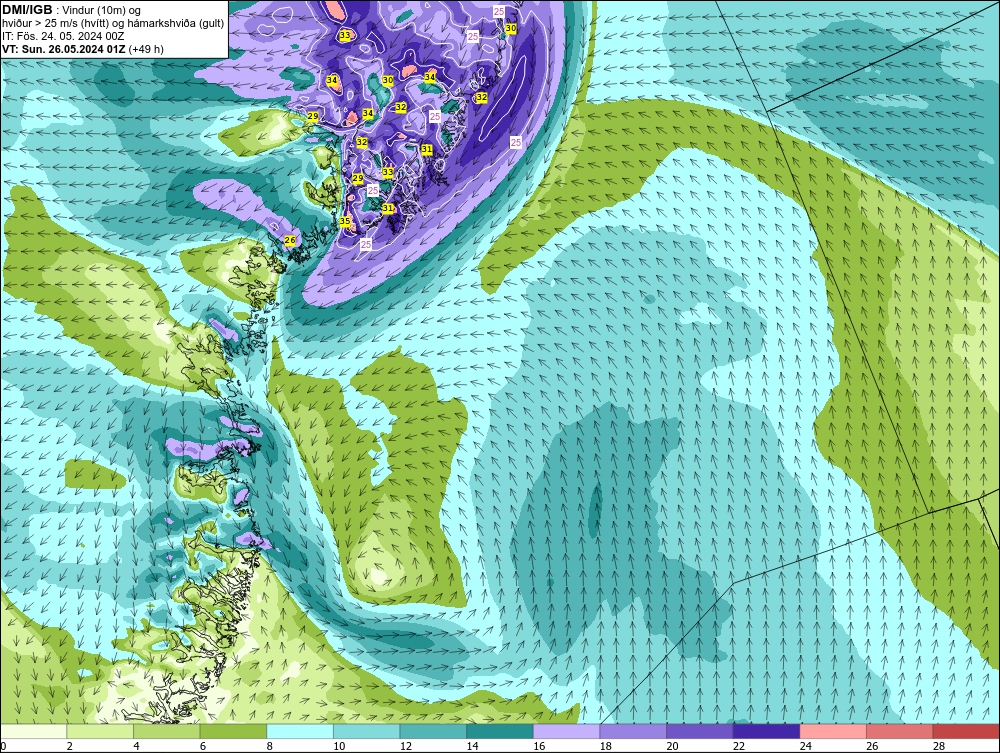
Task: Select the 14–16 m/s dark teal legend swatch
Action: pyautogui.click(x=500, y=731)
